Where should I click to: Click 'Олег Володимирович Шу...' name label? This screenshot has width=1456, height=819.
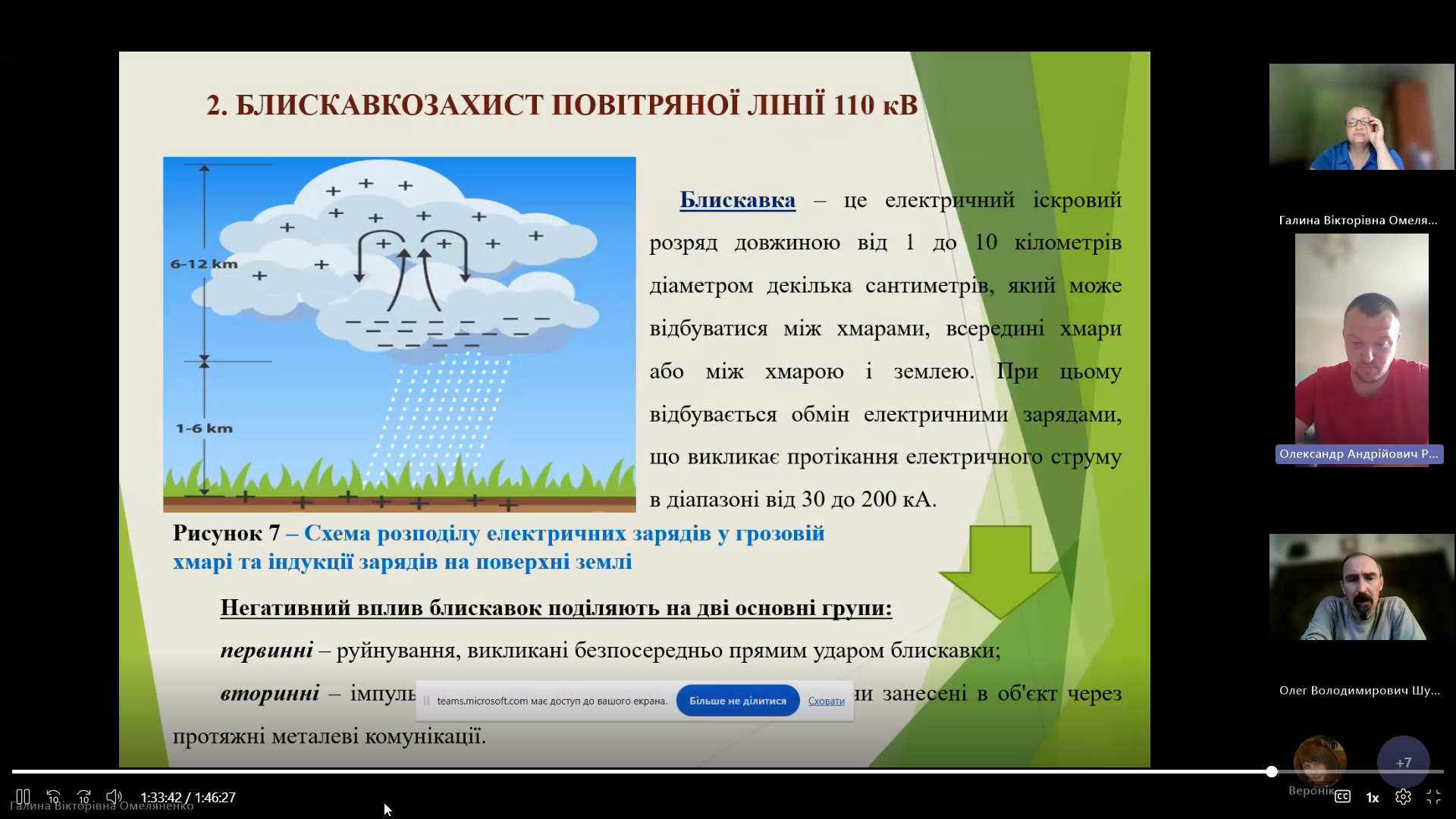click(x=1360, y=691)
